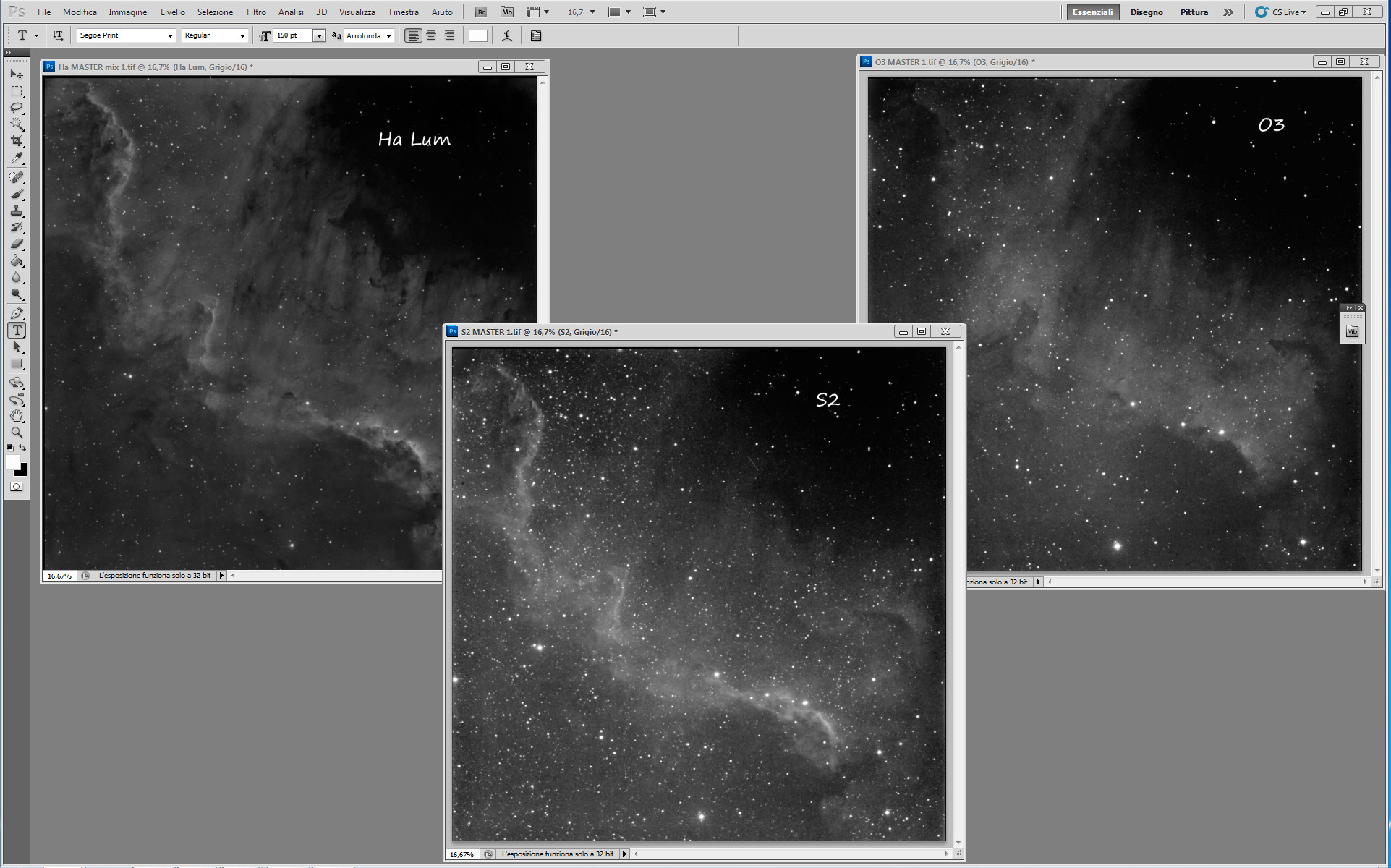Select the Quick Selection tool
The width and height of the screenshot is (1391, 868).
click(x=17, y=124)
